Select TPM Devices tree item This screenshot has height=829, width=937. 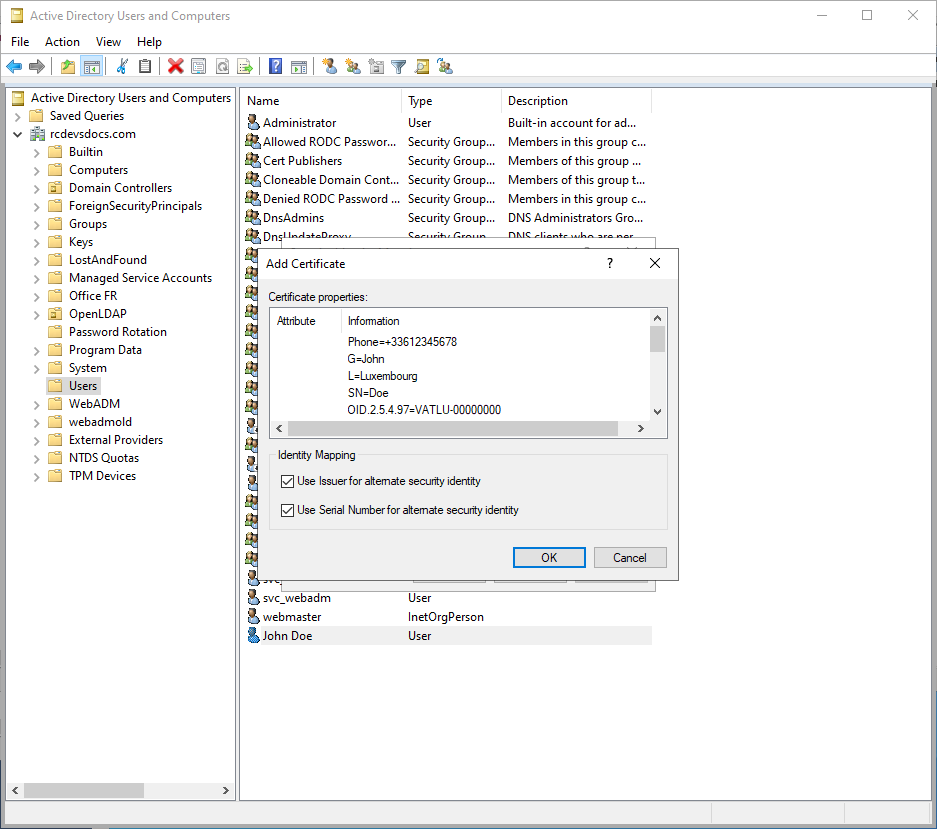pos(102,476)
